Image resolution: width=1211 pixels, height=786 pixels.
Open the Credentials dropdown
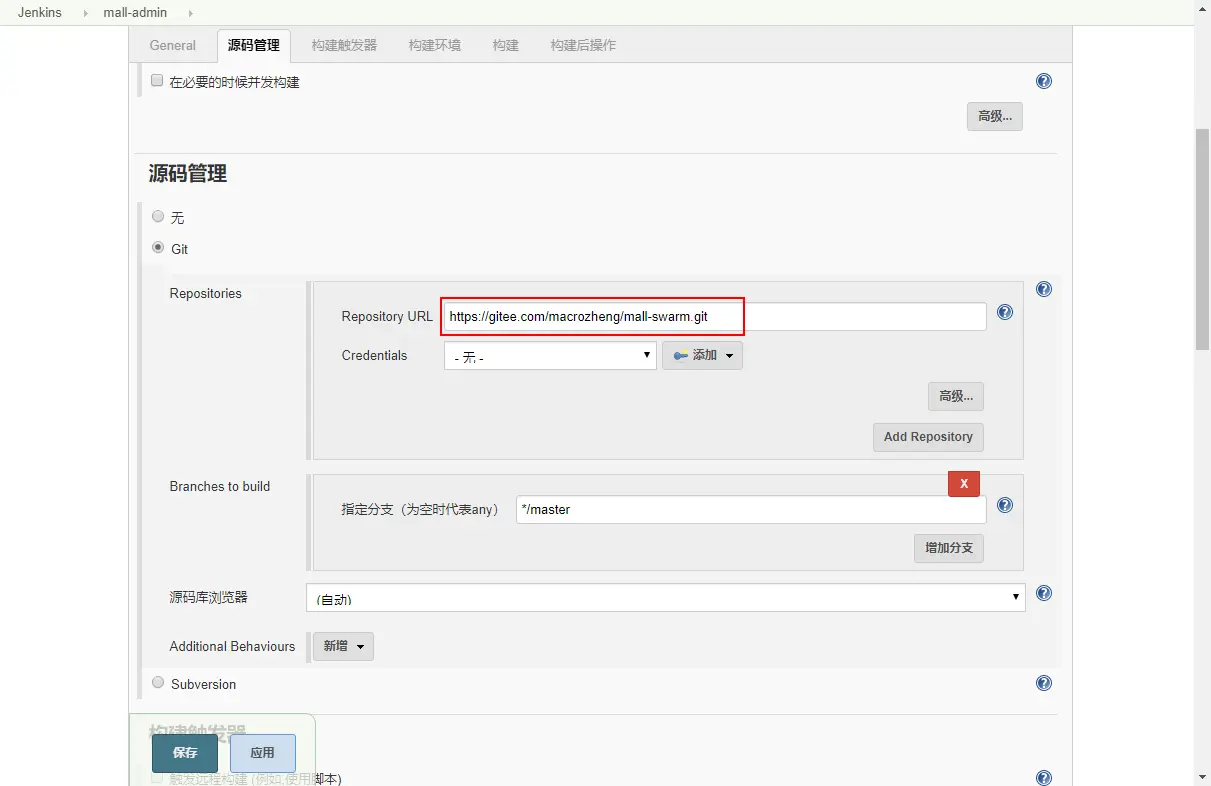tap(550, 355)
